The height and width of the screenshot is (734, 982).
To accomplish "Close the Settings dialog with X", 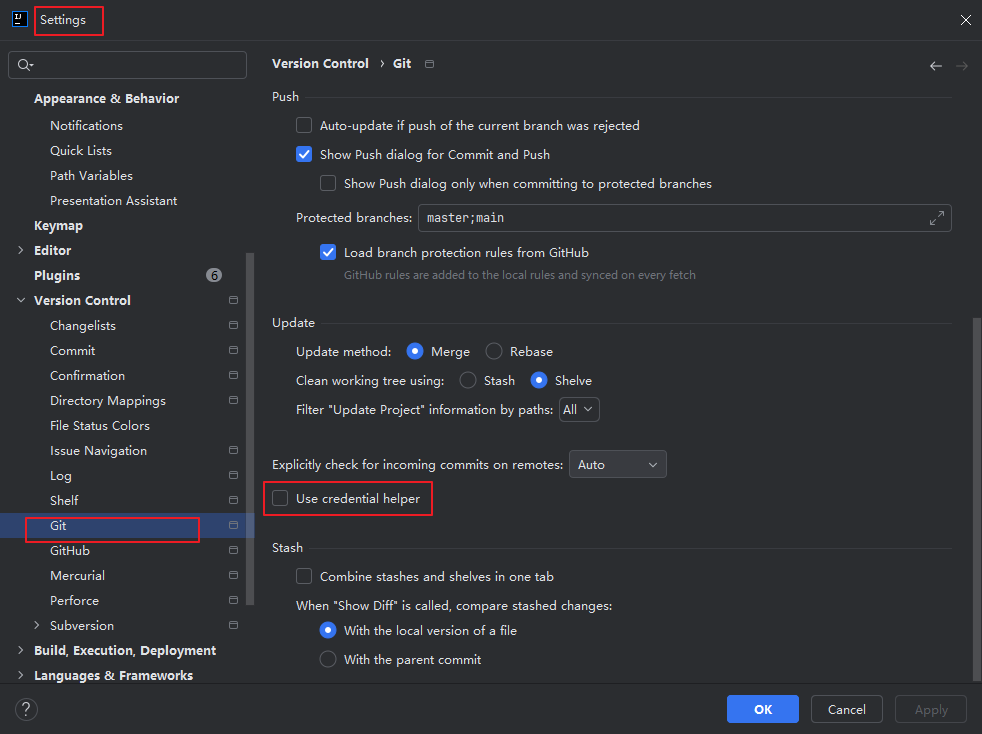I will [x=965, y=20].
